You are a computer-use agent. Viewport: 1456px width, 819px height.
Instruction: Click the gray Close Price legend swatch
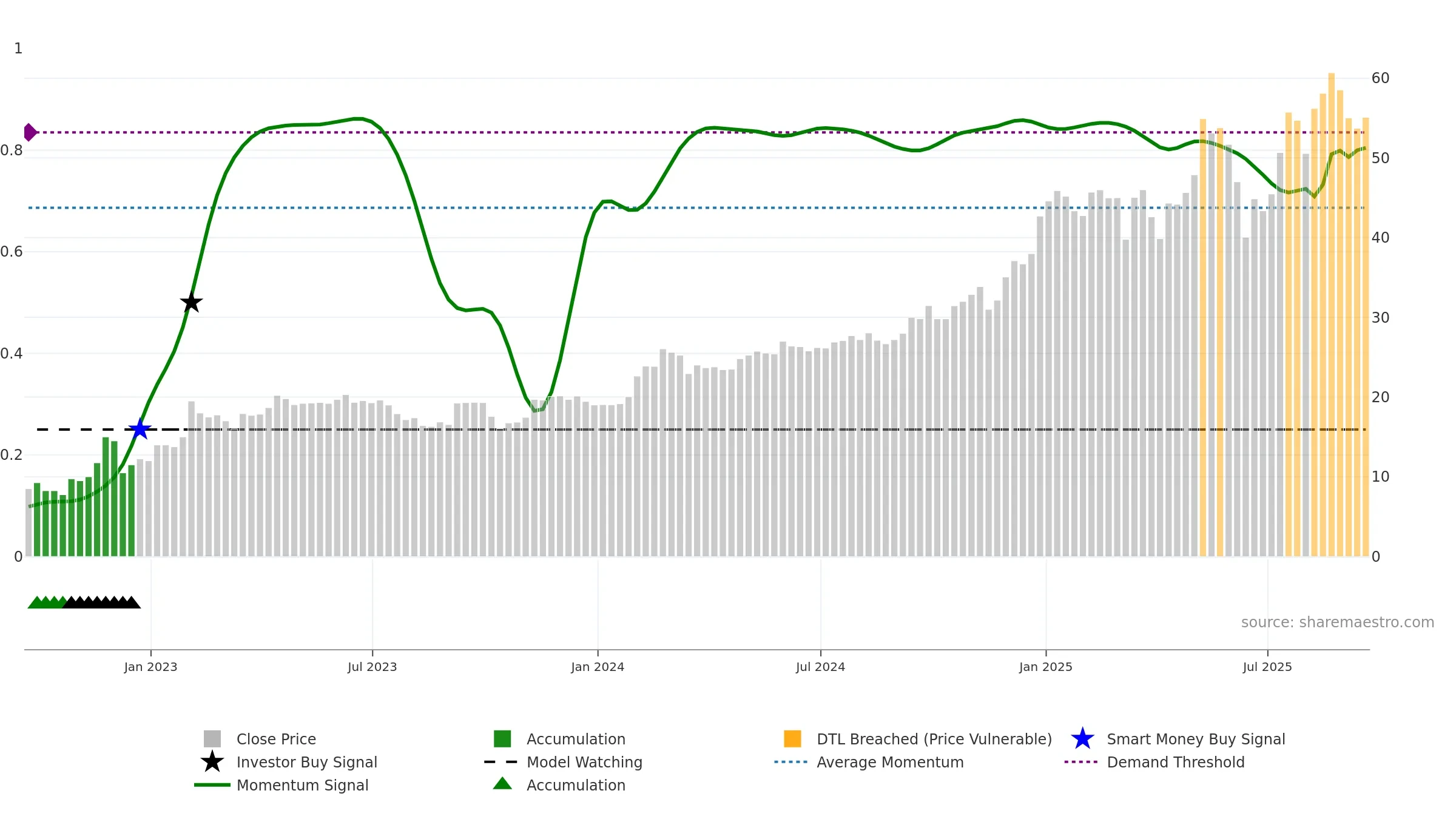point(212,739)
